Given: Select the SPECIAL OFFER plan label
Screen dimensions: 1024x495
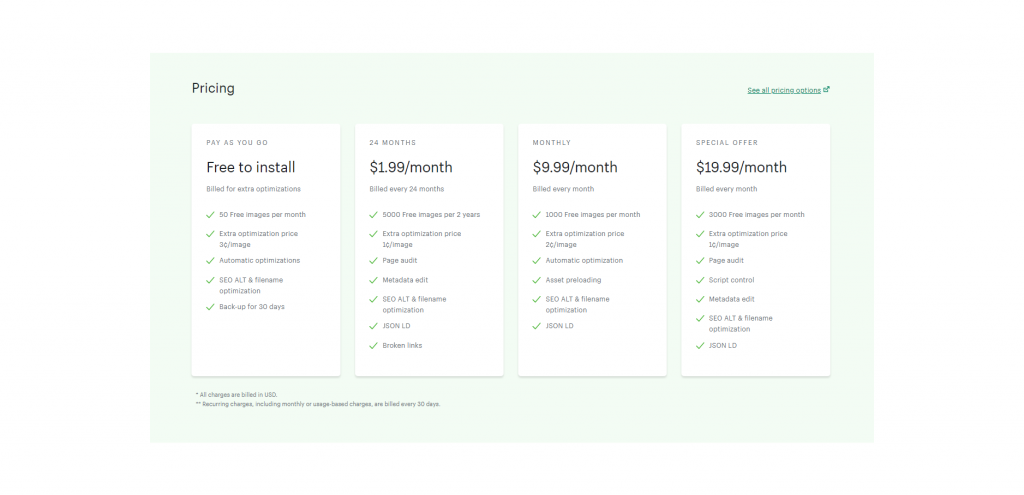Looking at the screenshot, I should (x=727, y=142).
